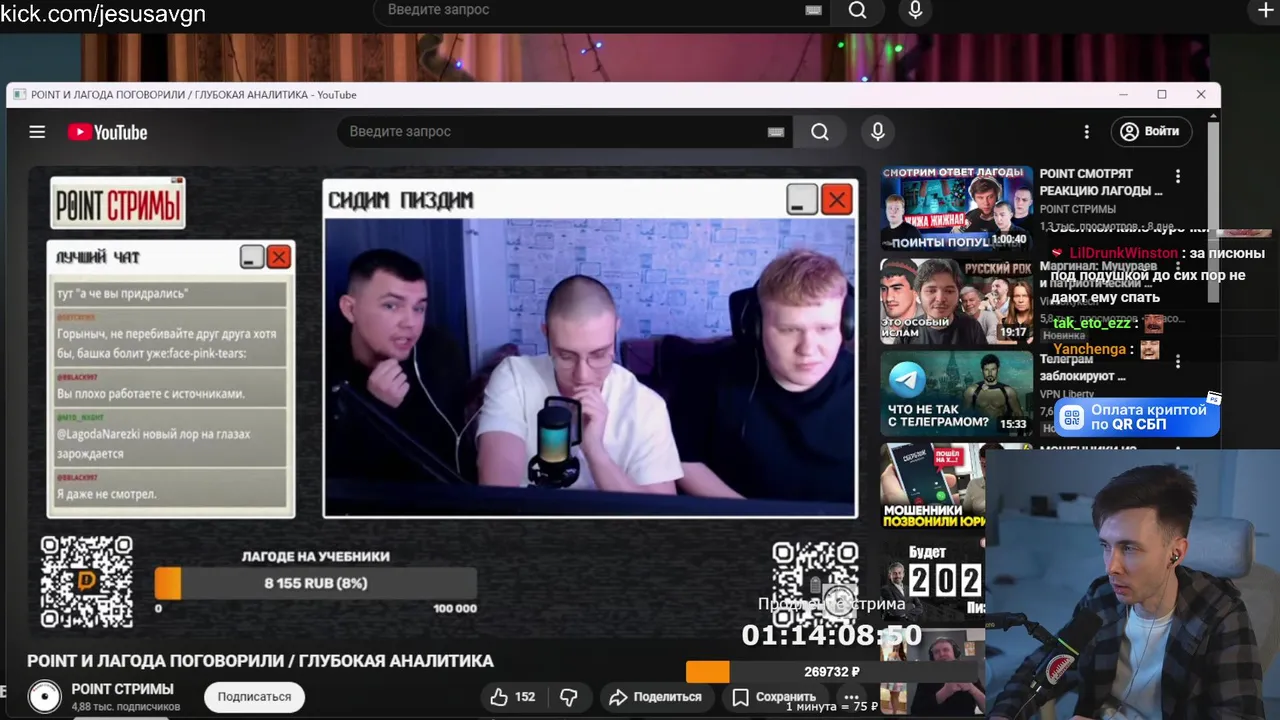Image resolution: width=1280 pixels, height=720 pixels.
Task: Click the YouTube favicon in the window title
Action: (x=19, y=95)
